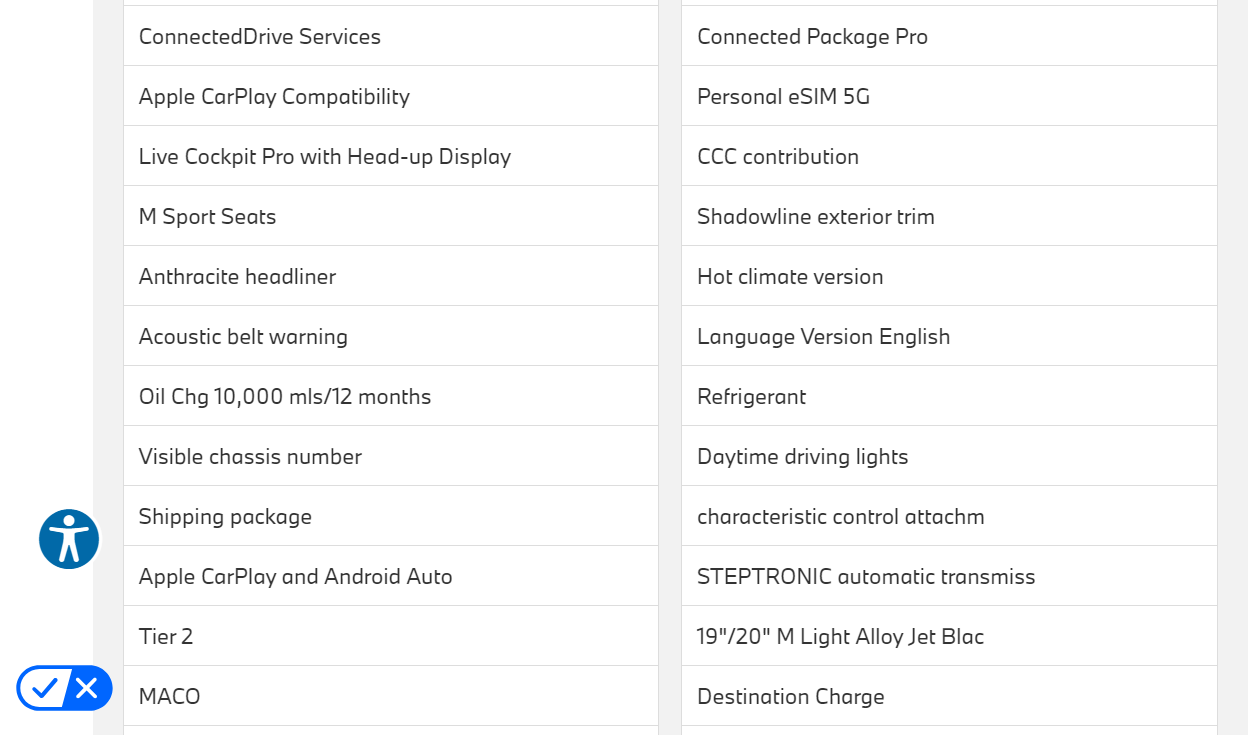Select Hot climate version row

point(790,277)
